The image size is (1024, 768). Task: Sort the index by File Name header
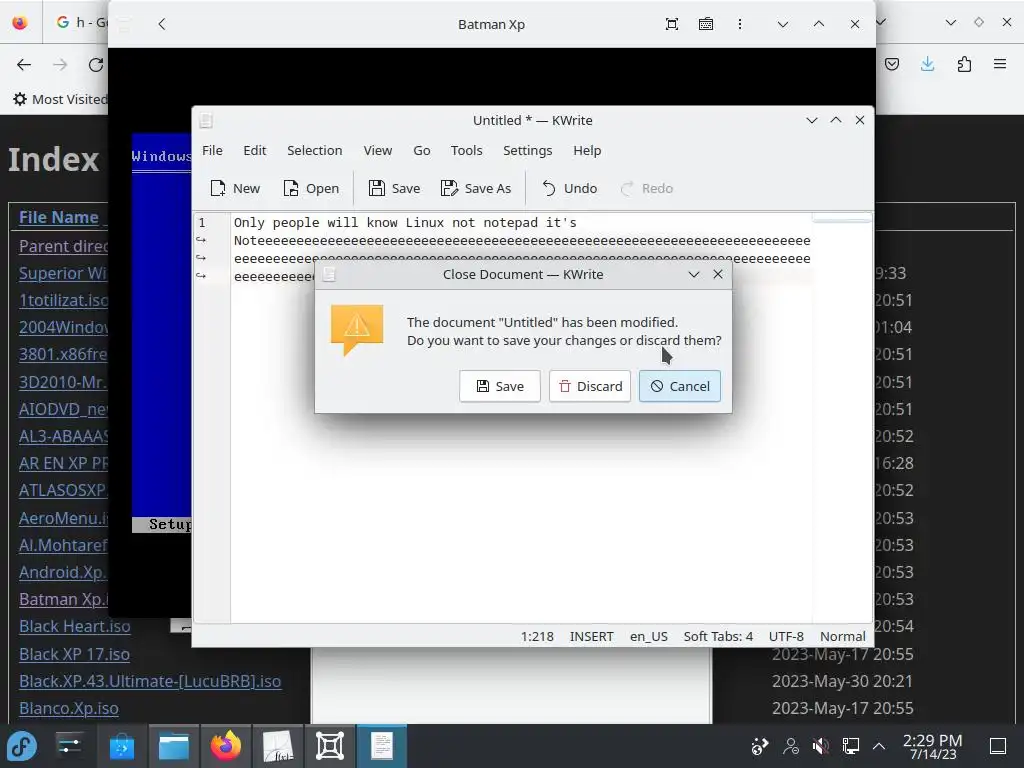point(59,217)
